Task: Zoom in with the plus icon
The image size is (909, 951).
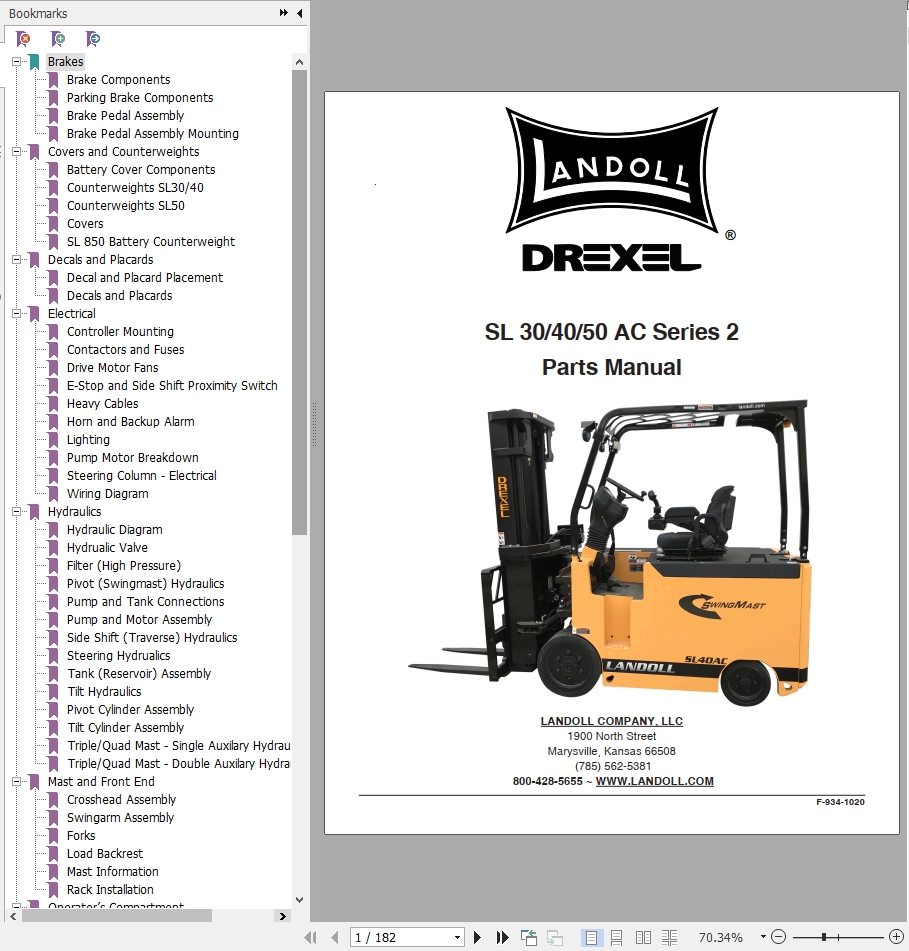Action: [896, 937]
